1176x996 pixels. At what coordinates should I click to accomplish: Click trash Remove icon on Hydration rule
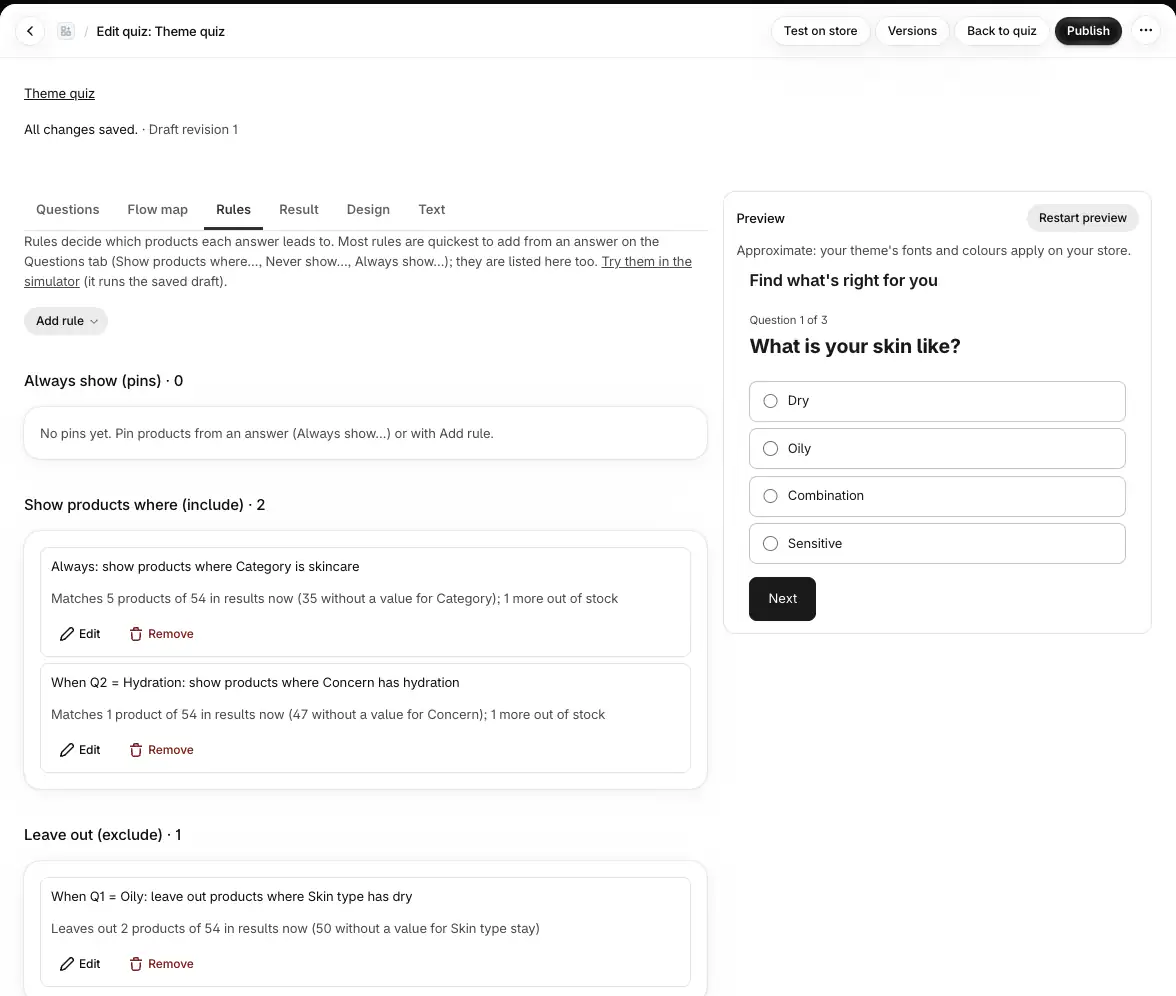coord(136,750)
